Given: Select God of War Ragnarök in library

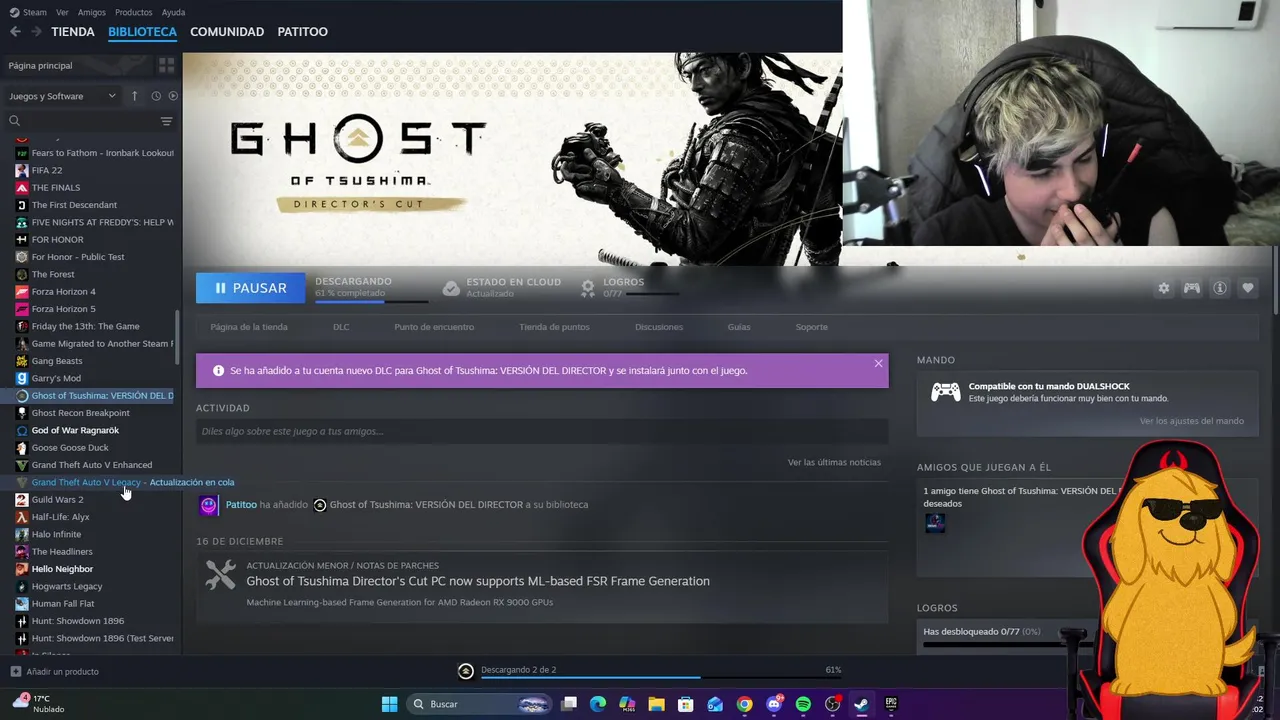Looking at the screenshot, I should (75, 430).
